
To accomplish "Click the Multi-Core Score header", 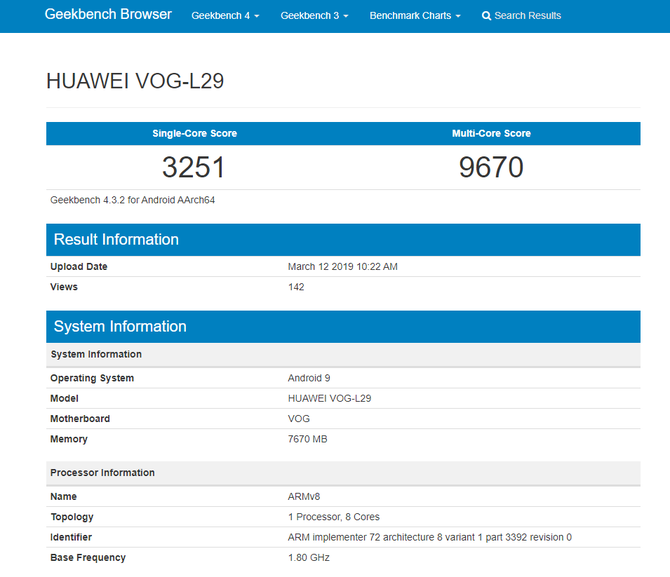I will click(491, 133).
